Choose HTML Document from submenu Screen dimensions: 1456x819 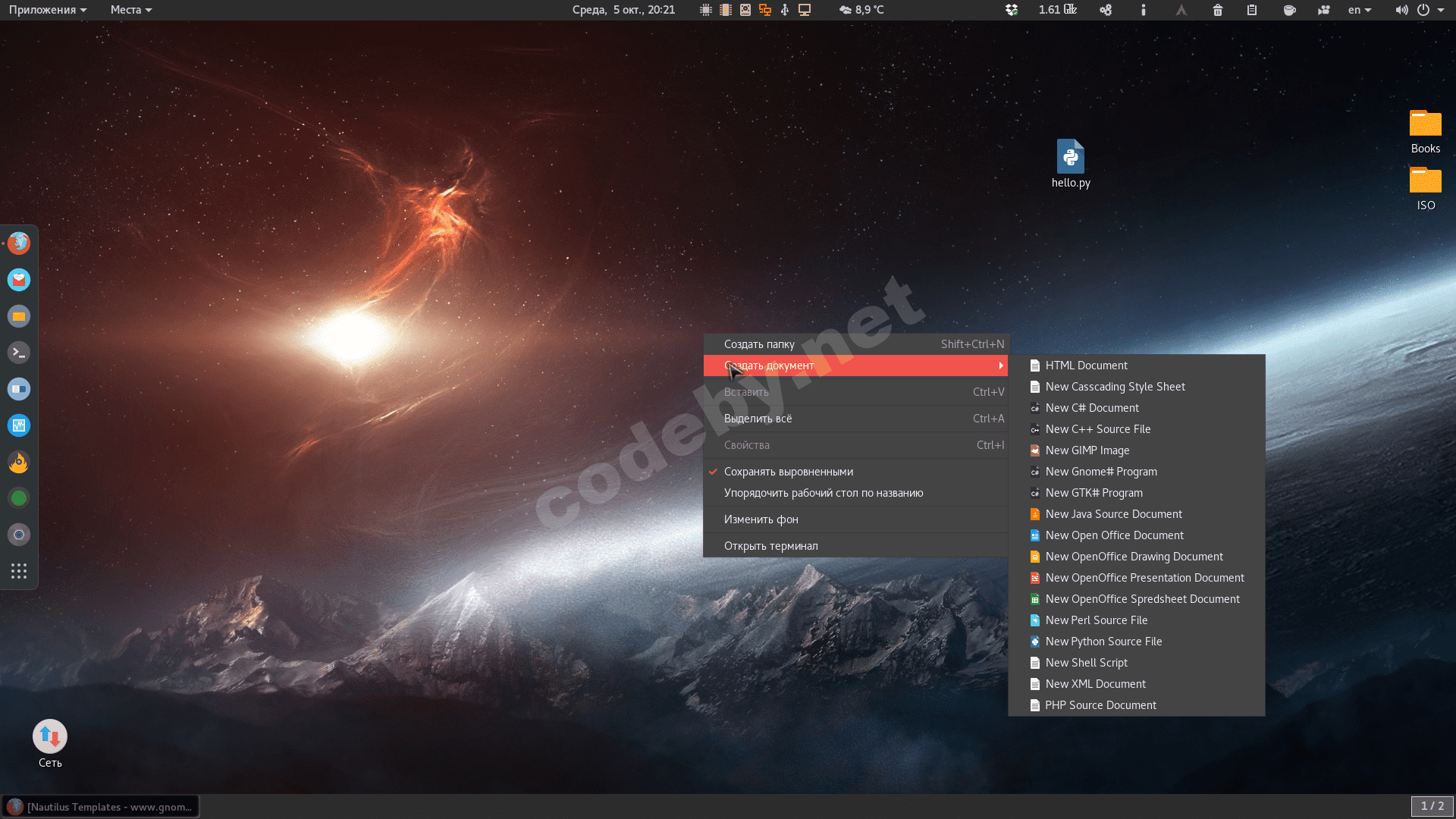pos(1086,366)
